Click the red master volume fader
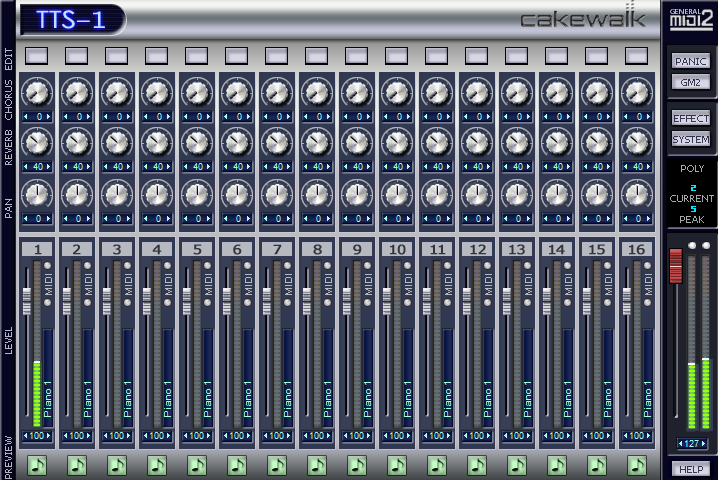Image resolution: width=718 pixels, height=480 pixels. coord(676,266)
